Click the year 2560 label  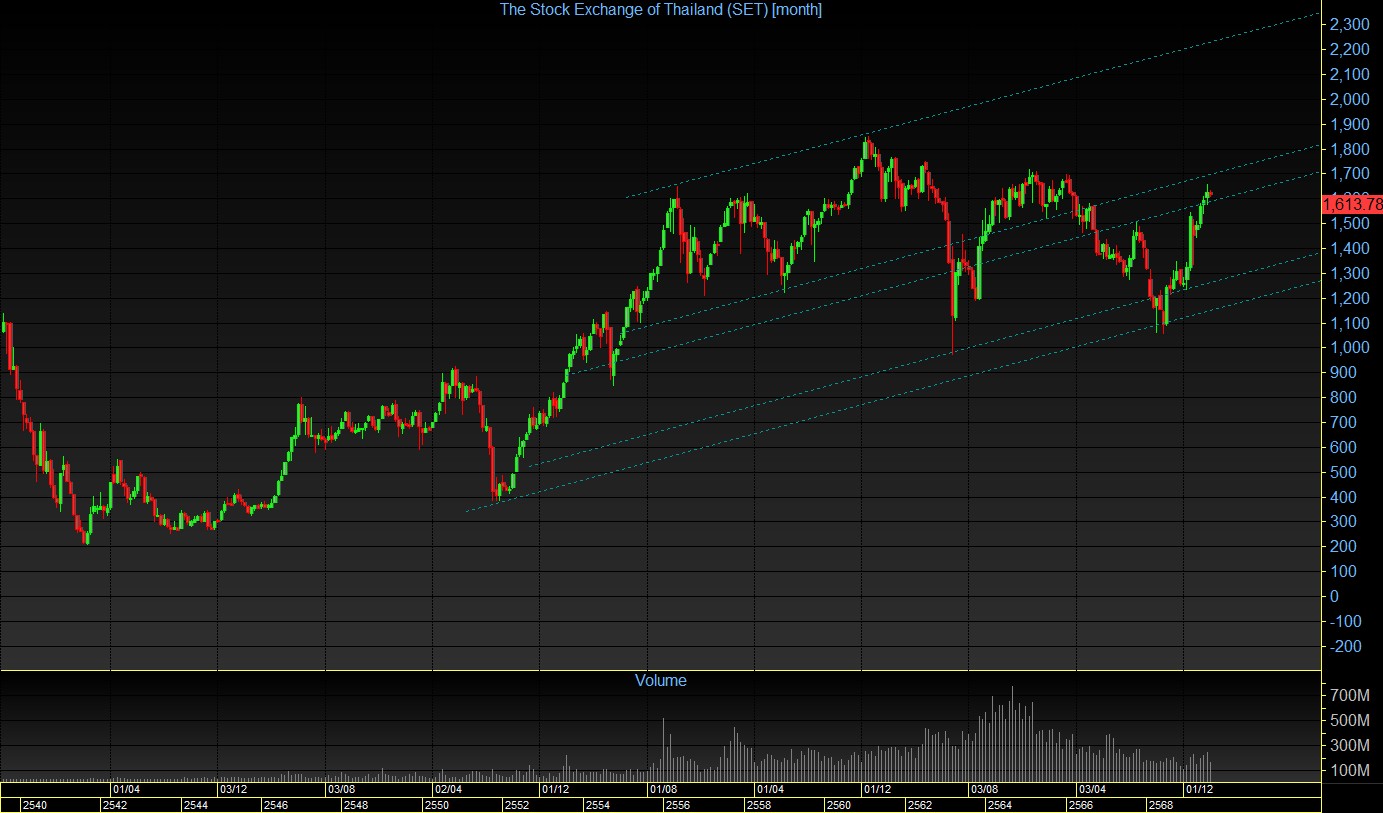tap(838, 805)
